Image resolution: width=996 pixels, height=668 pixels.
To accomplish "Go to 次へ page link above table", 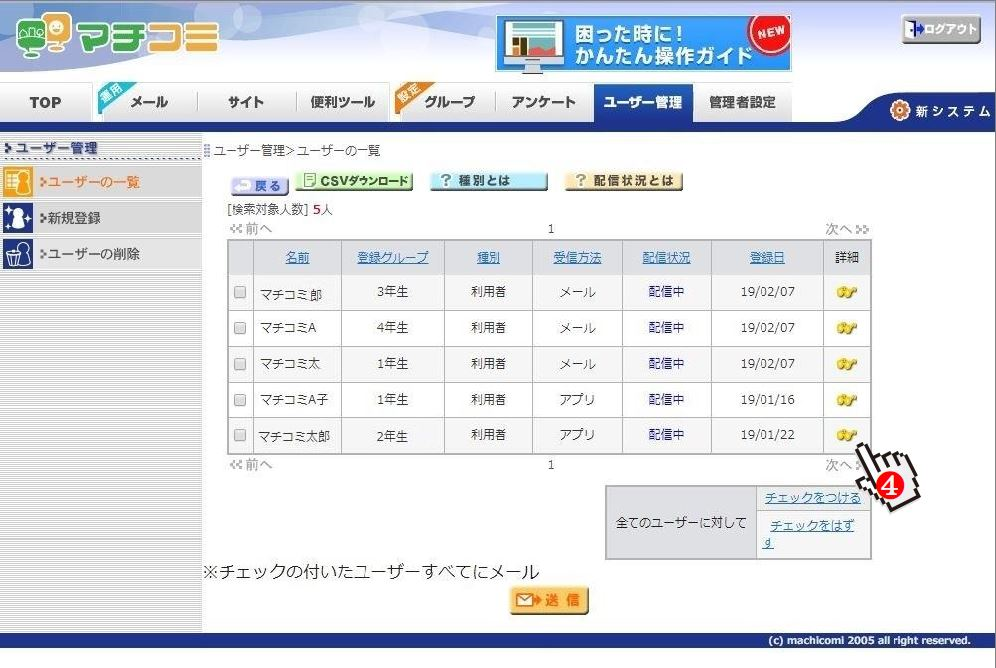I will [x=845, y=229].
